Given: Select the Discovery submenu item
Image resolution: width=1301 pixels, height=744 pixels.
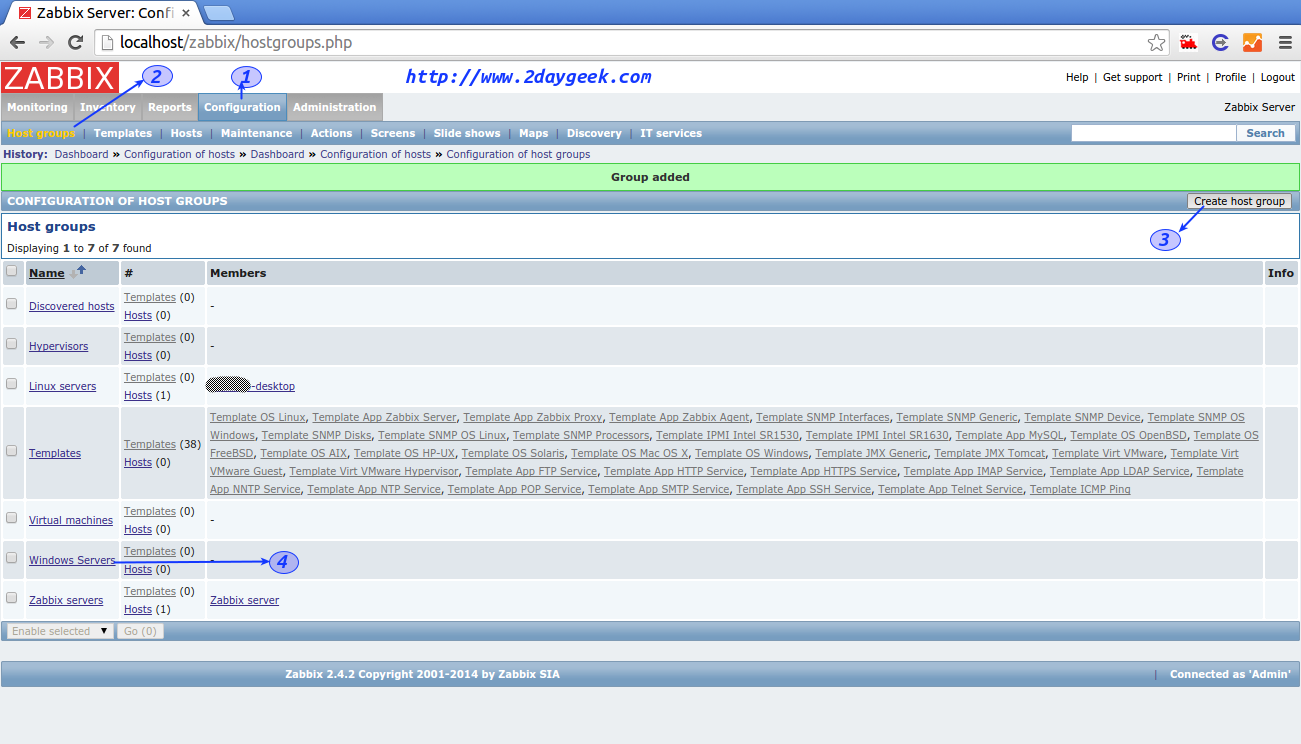Looking at the screenshot, I should (x=594, y=133).
